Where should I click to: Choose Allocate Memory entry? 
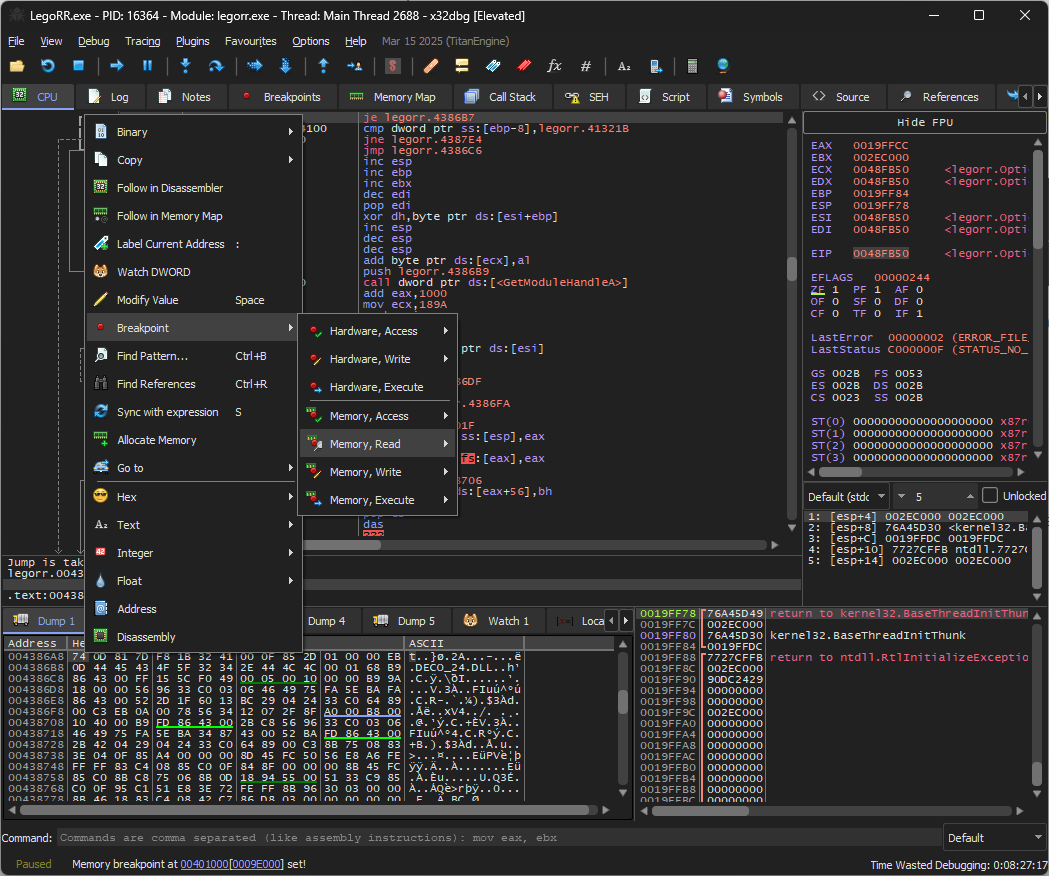click(x=194, y=440)
